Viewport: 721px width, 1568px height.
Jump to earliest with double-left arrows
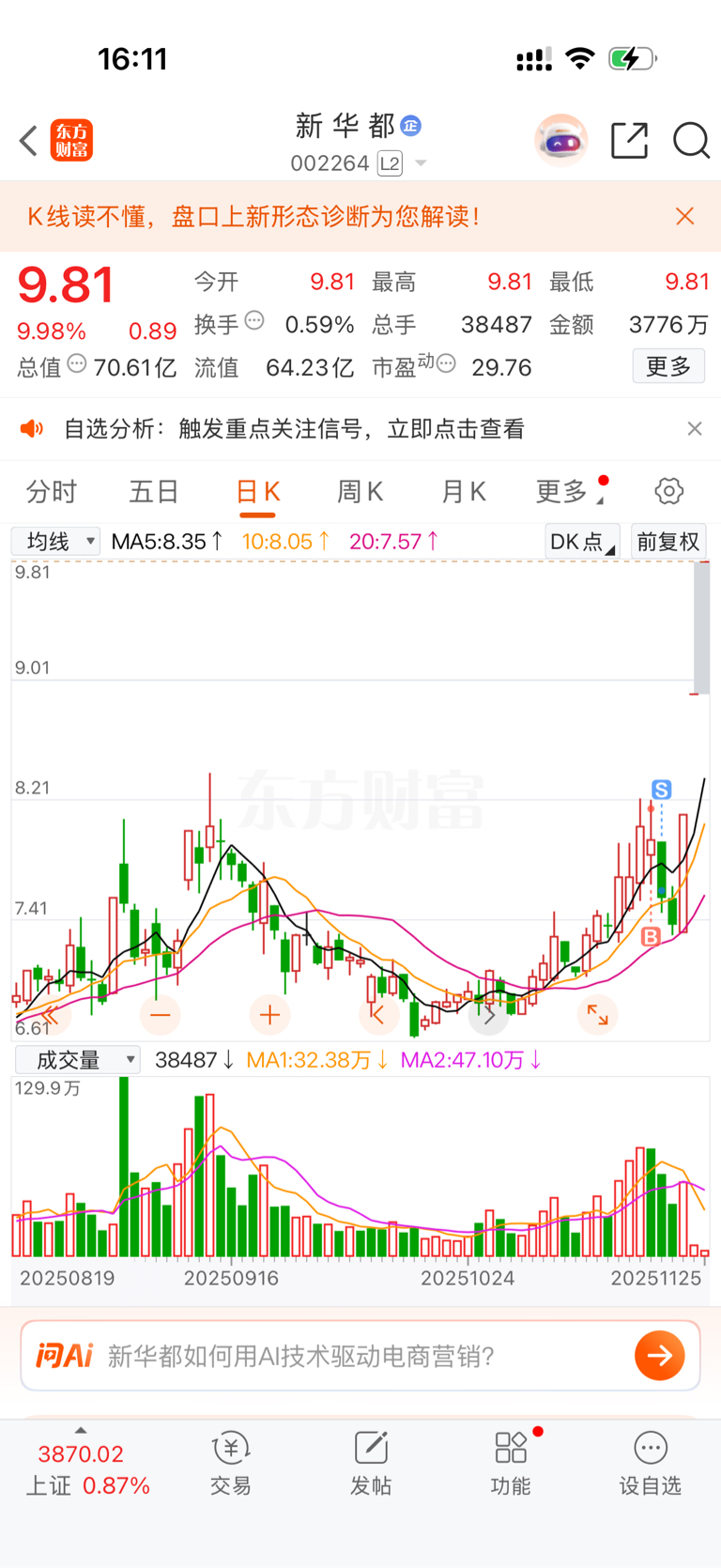50,1015
